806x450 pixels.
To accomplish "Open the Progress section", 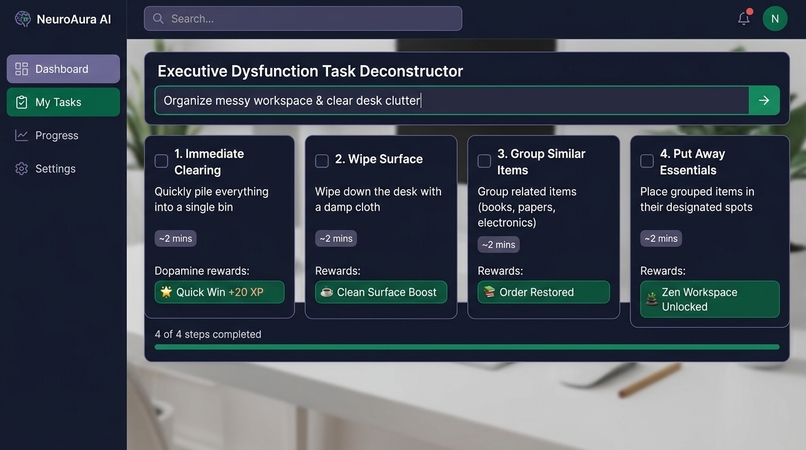I will [63, 135].
